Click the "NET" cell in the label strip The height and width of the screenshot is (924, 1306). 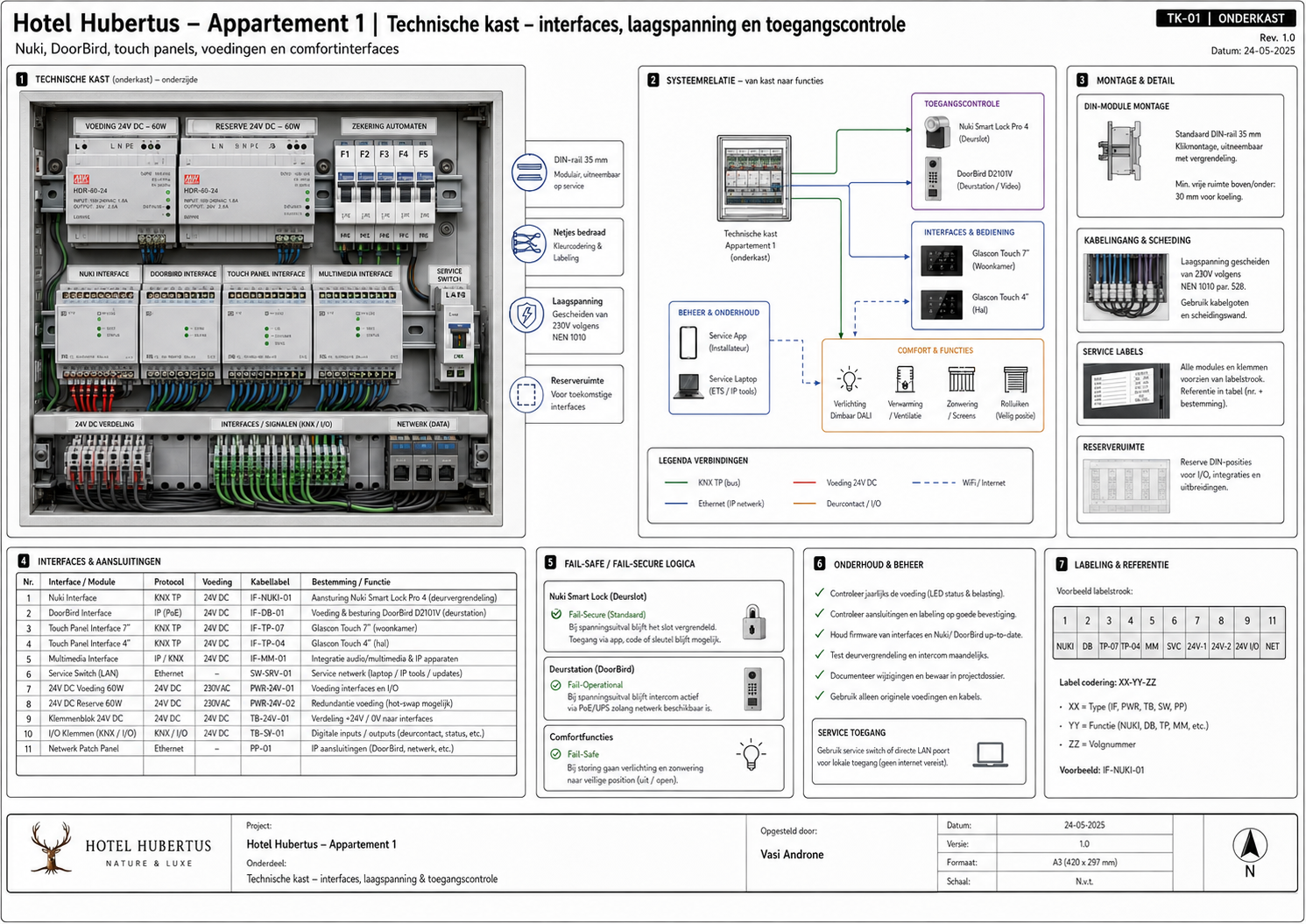click(1272, 646)
